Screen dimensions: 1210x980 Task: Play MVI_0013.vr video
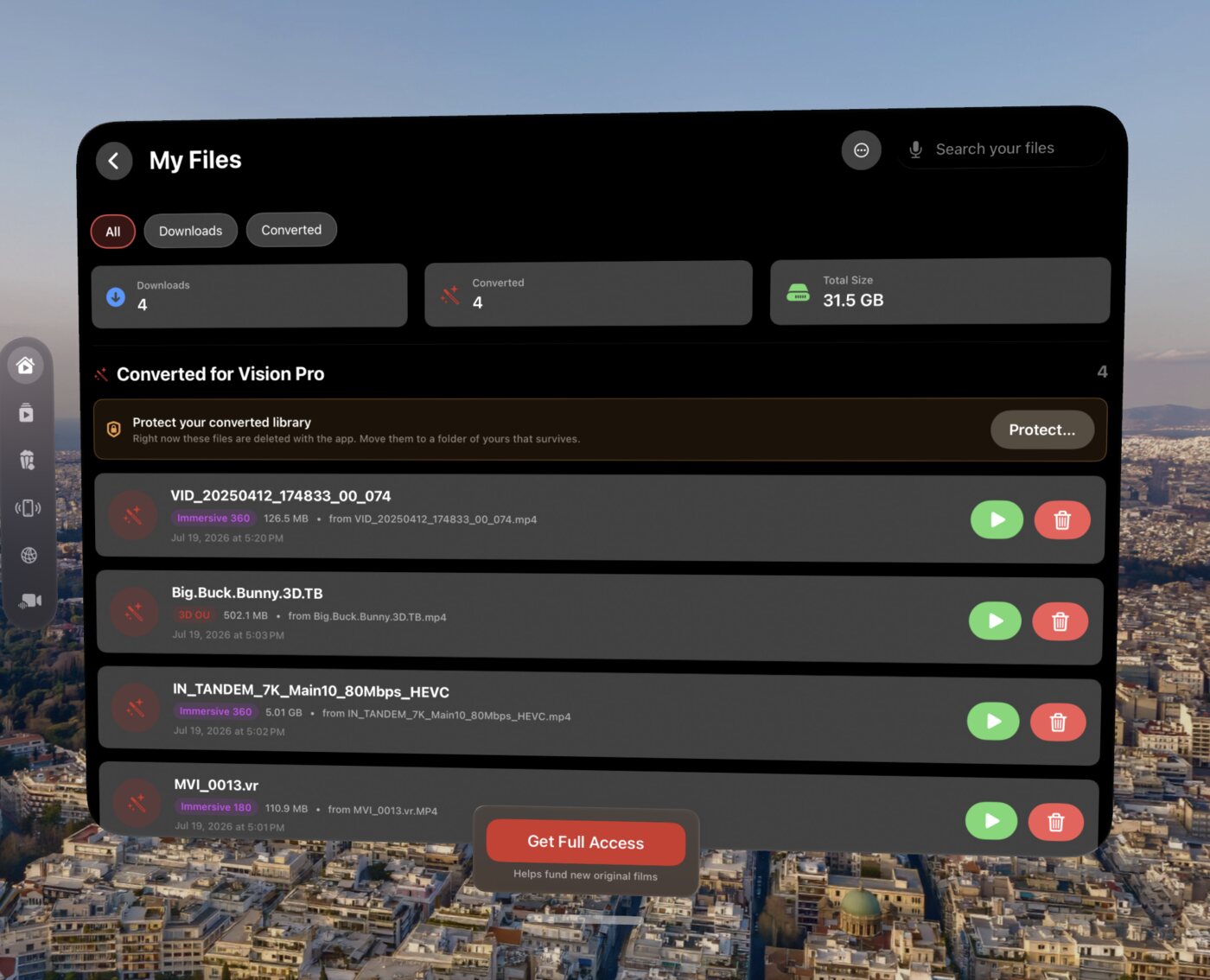coord(992,821)
